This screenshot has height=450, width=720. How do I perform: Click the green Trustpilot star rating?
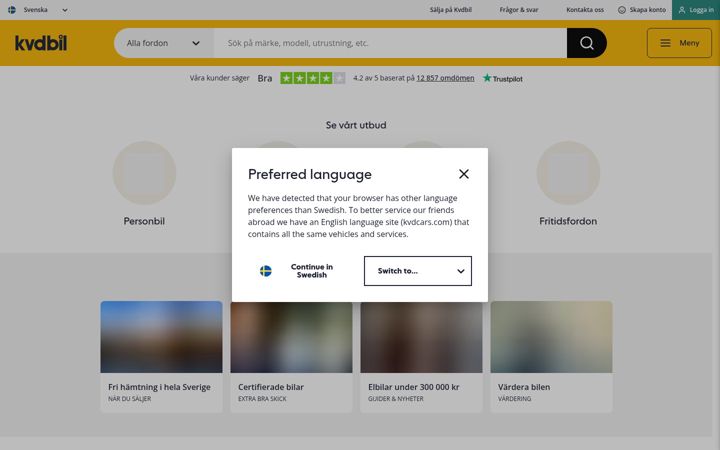(x=312, y=78)
